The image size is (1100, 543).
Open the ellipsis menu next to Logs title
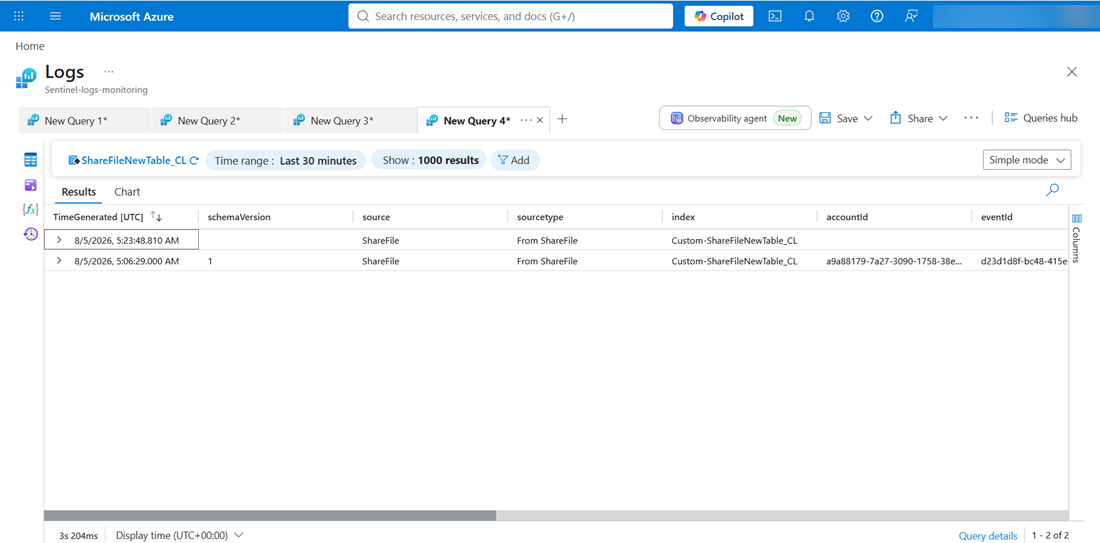109,72
